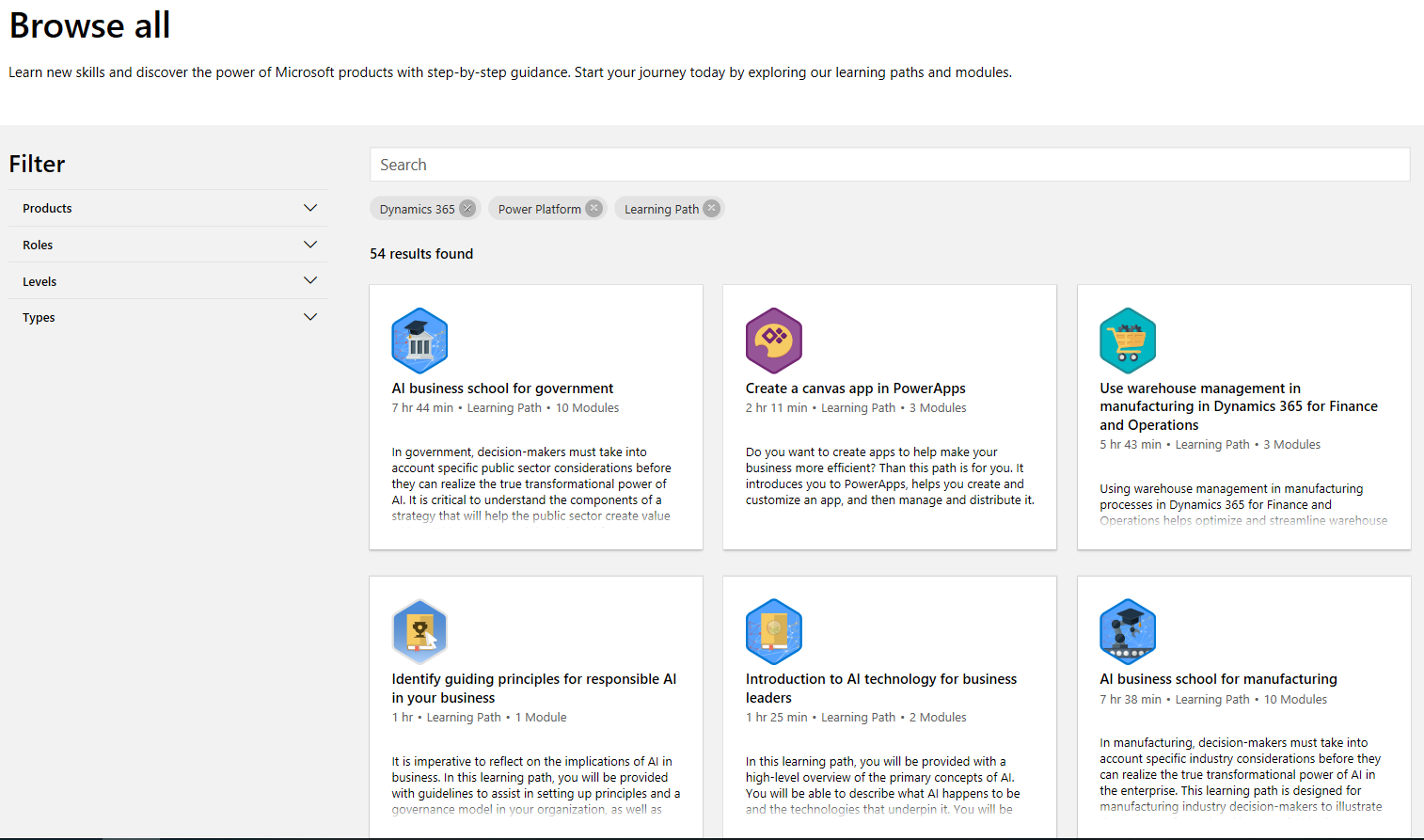This screenshot has width=1424, height=840.
Task: Open Use warehouse management in manufacturing link
Action: 1239,406
